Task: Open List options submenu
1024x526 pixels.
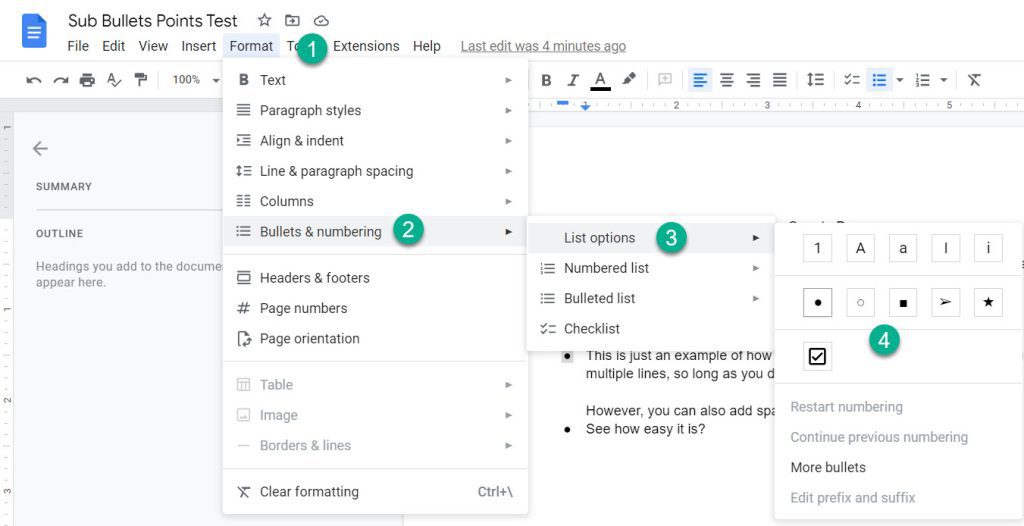Action: click(x=650, y=238)
